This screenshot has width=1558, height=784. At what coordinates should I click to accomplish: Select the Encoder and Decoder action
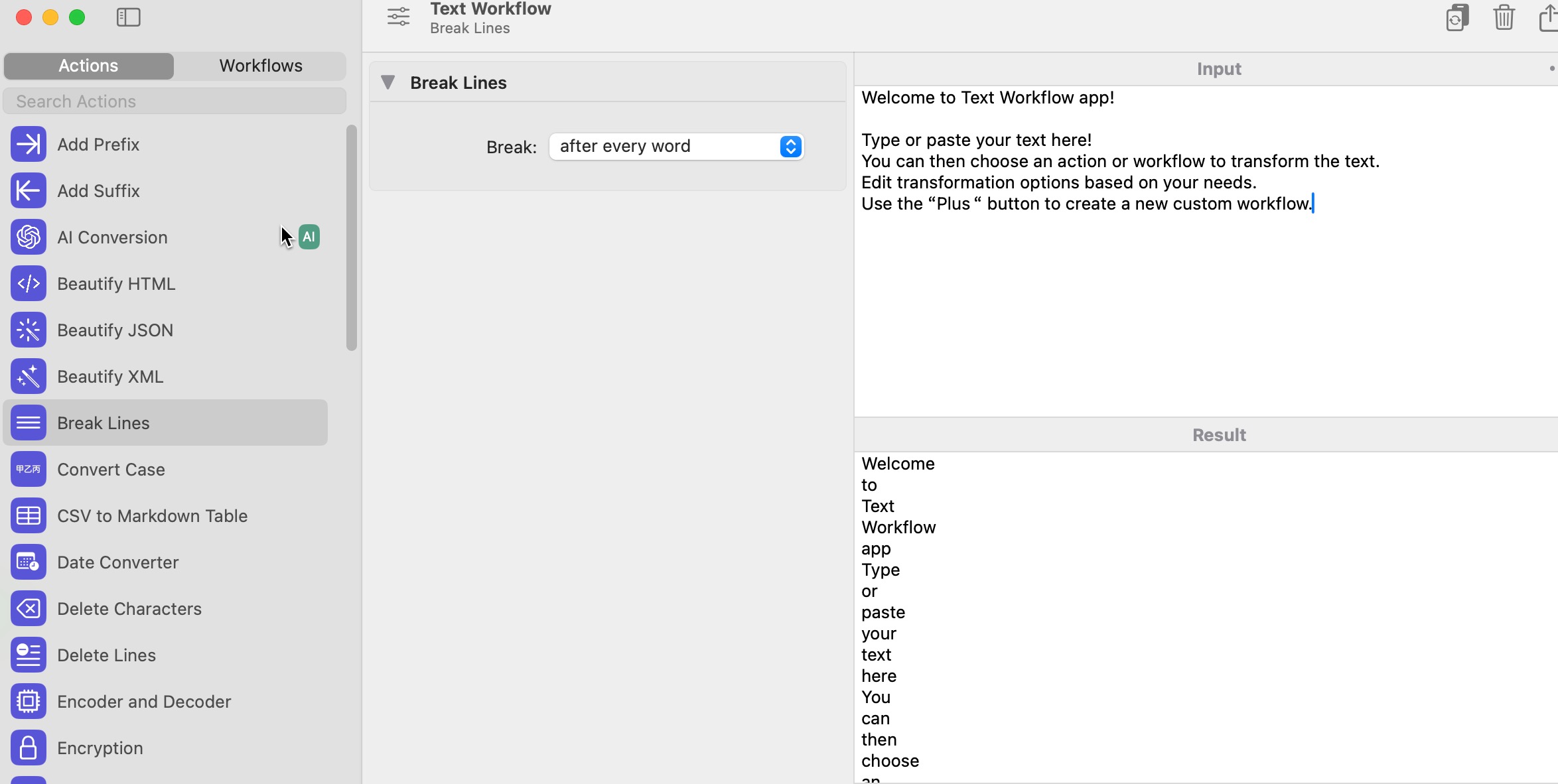pos(165,701)
